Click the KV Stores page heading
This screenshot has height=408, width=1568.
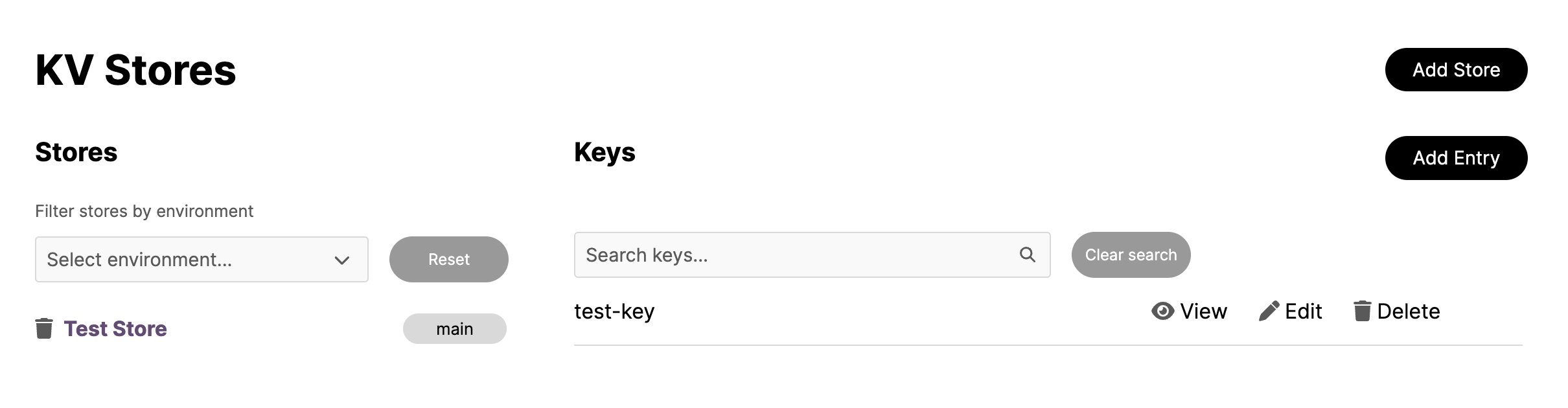pos(135,70)
